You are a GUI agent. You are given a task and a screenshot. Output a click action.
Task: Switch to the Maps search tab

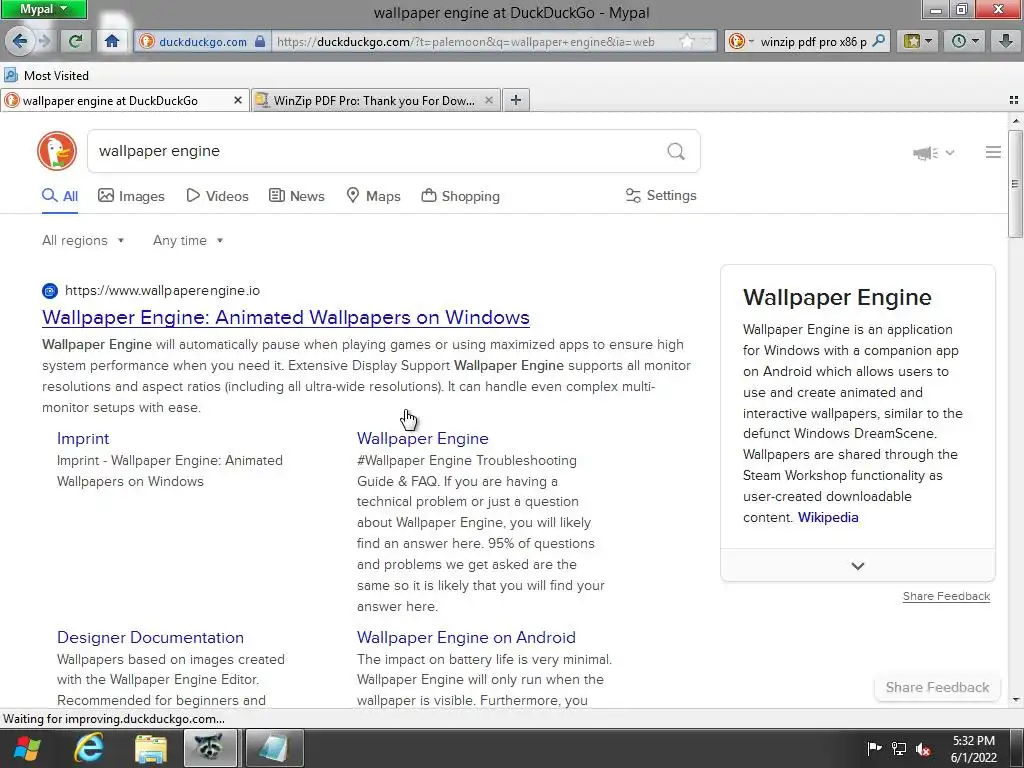374,196
